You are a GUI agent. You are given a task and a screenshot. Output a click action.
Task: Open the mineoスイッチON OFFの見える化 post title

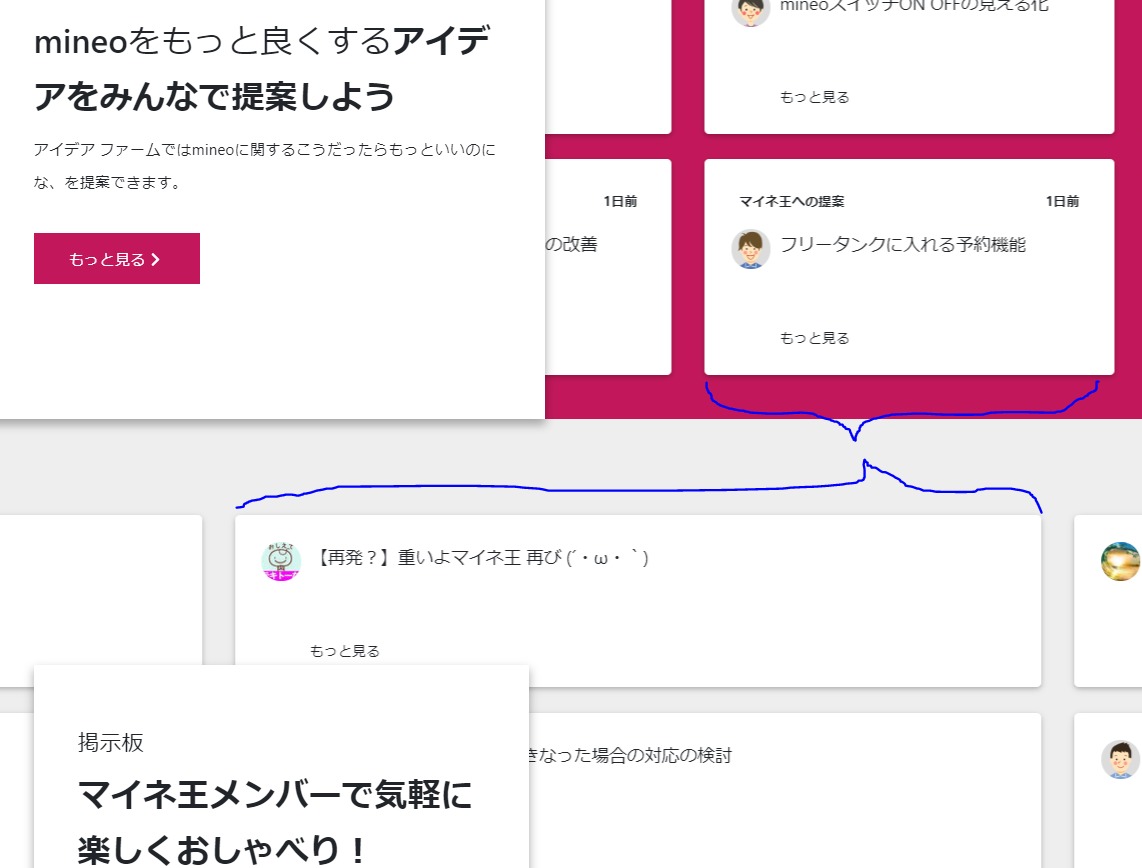point(914,7)
